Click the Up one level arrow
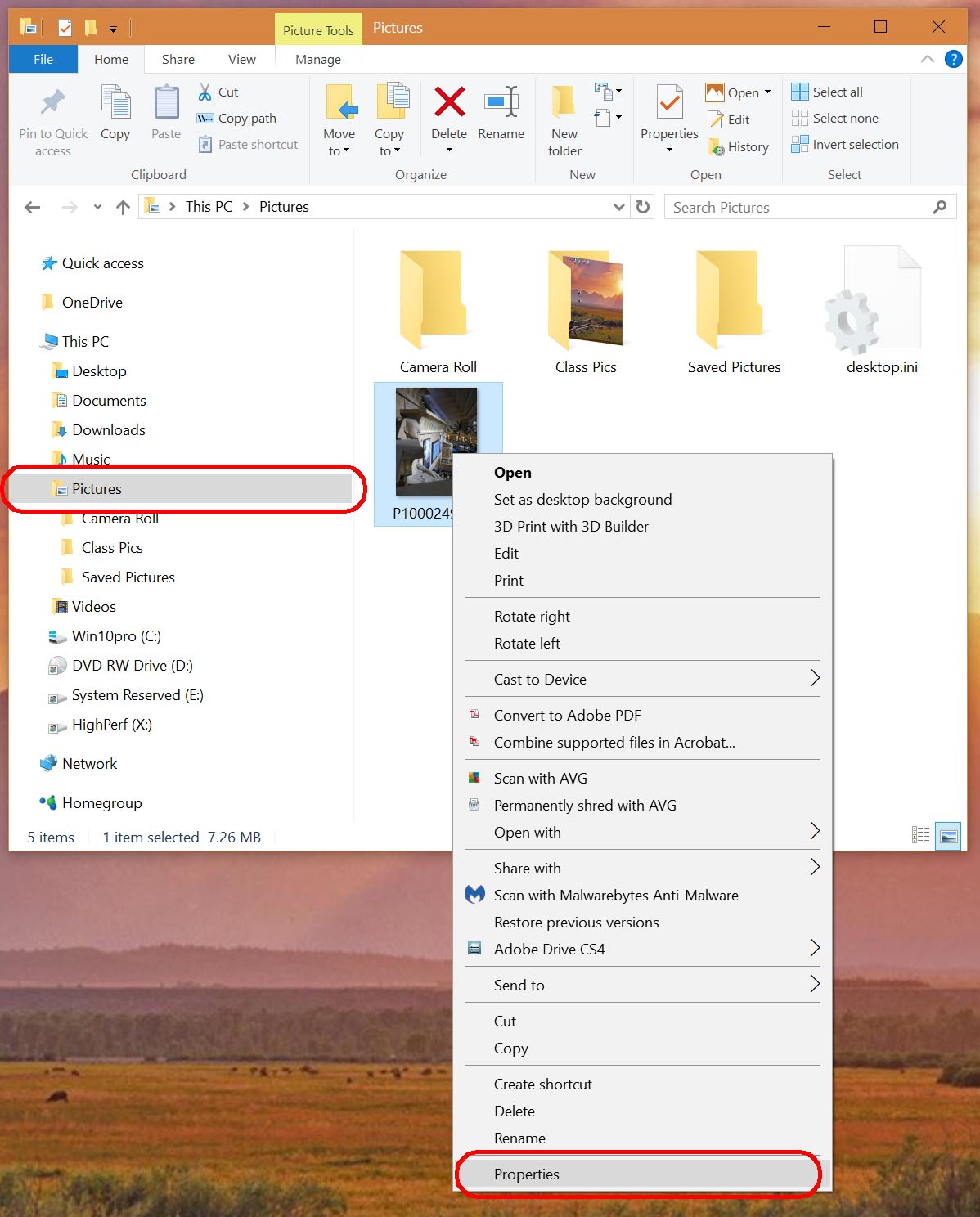Image resolution: width=980 pixels, height=1217 pixels. pos(123,207)
